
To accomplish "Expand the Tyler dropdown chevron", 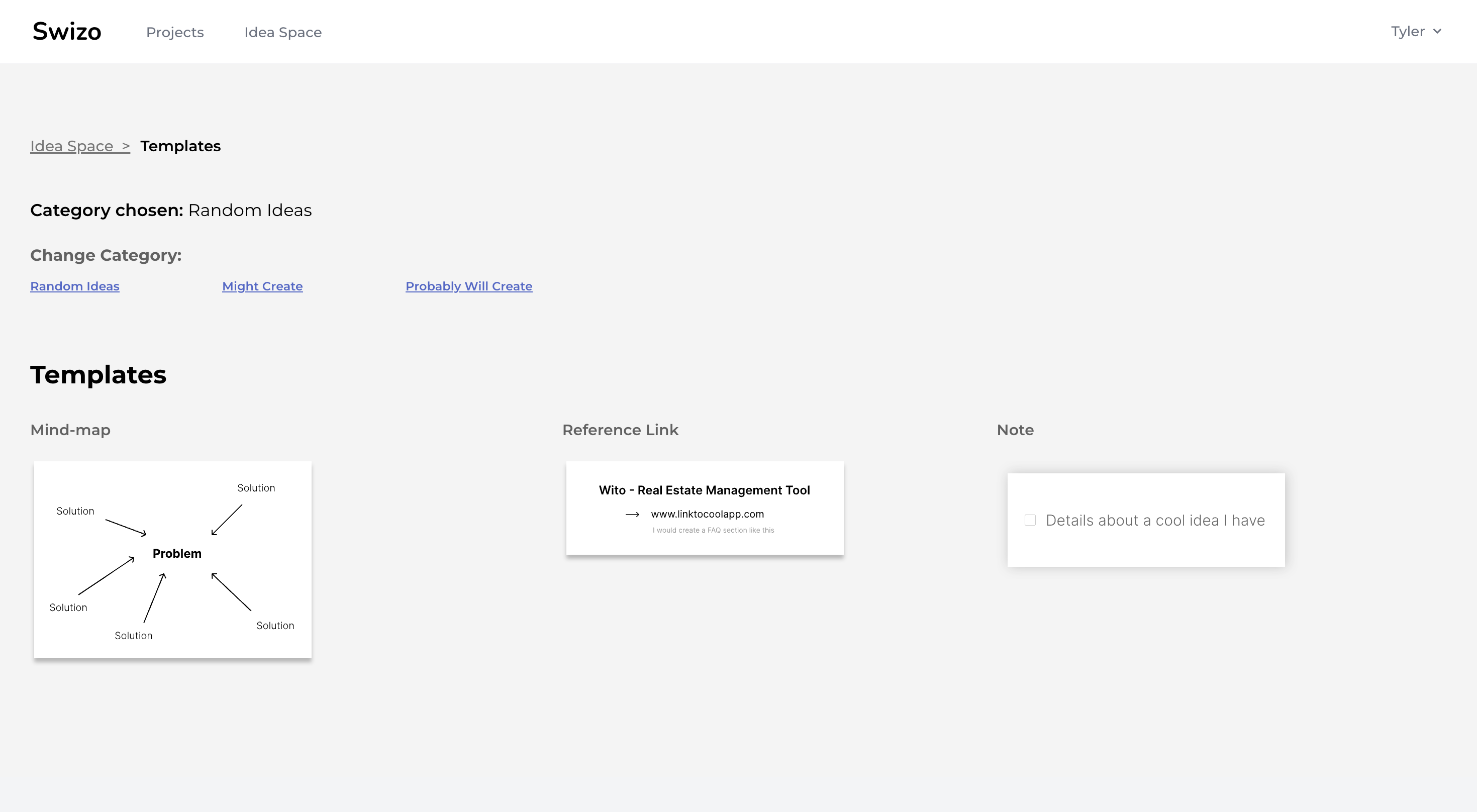I will [1437, 32].
